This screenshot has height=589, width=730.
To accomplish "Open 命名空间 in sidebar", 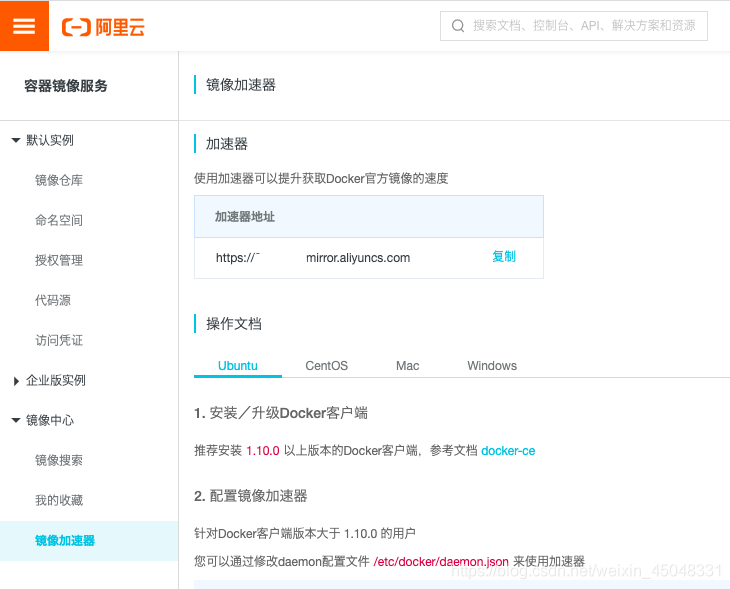I will (x=59, y=220).
